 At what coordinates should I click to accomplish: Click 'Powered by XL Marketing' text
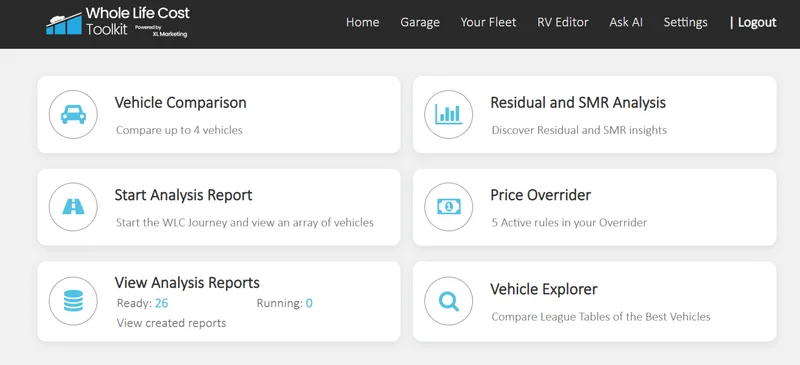pos(161,31)
